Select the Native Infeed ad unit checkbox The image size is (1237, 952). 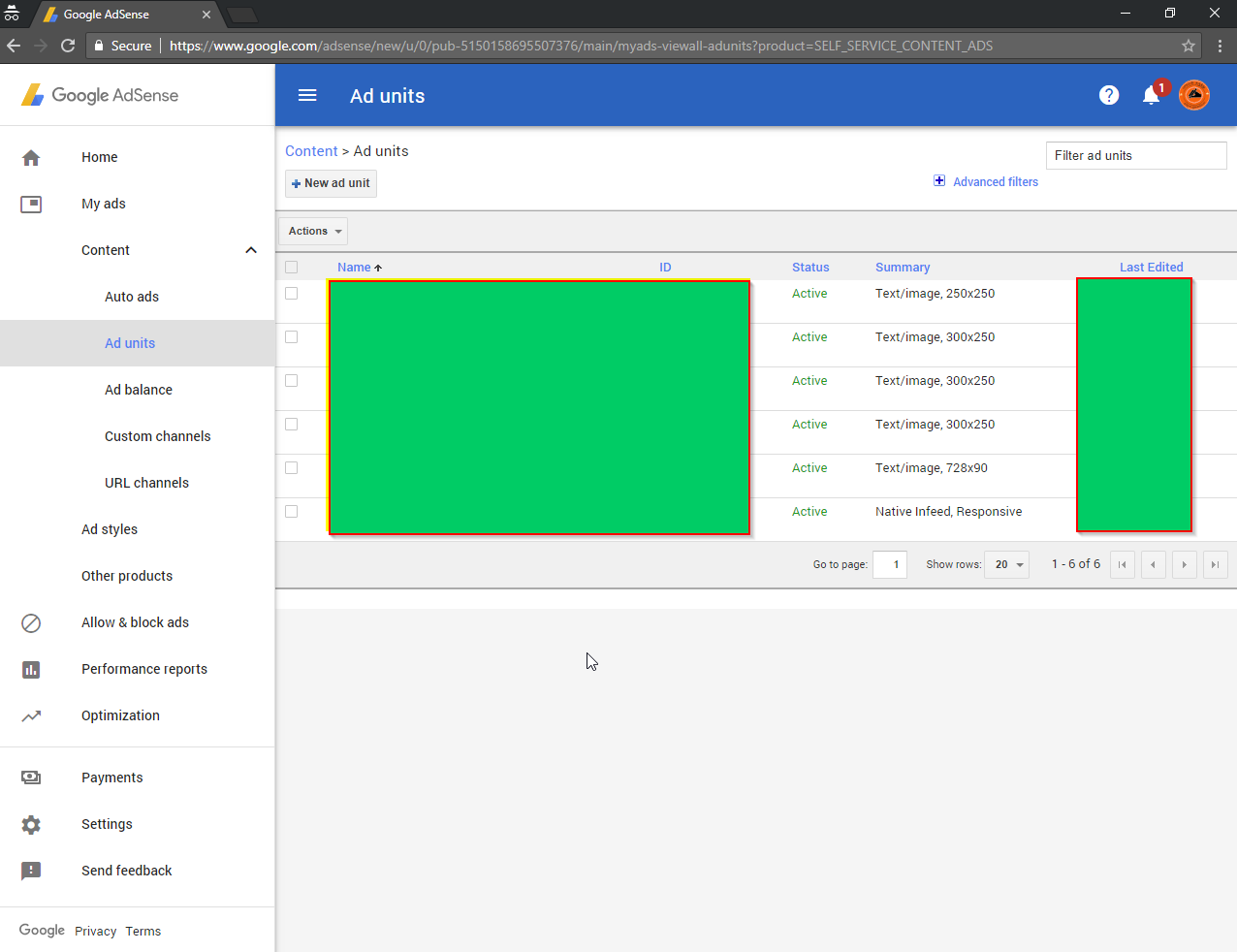(292, 512)
